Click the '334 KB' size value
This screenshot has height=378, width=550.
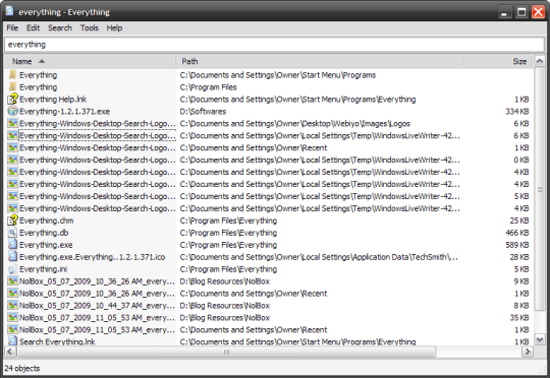[x=517, y=112]
